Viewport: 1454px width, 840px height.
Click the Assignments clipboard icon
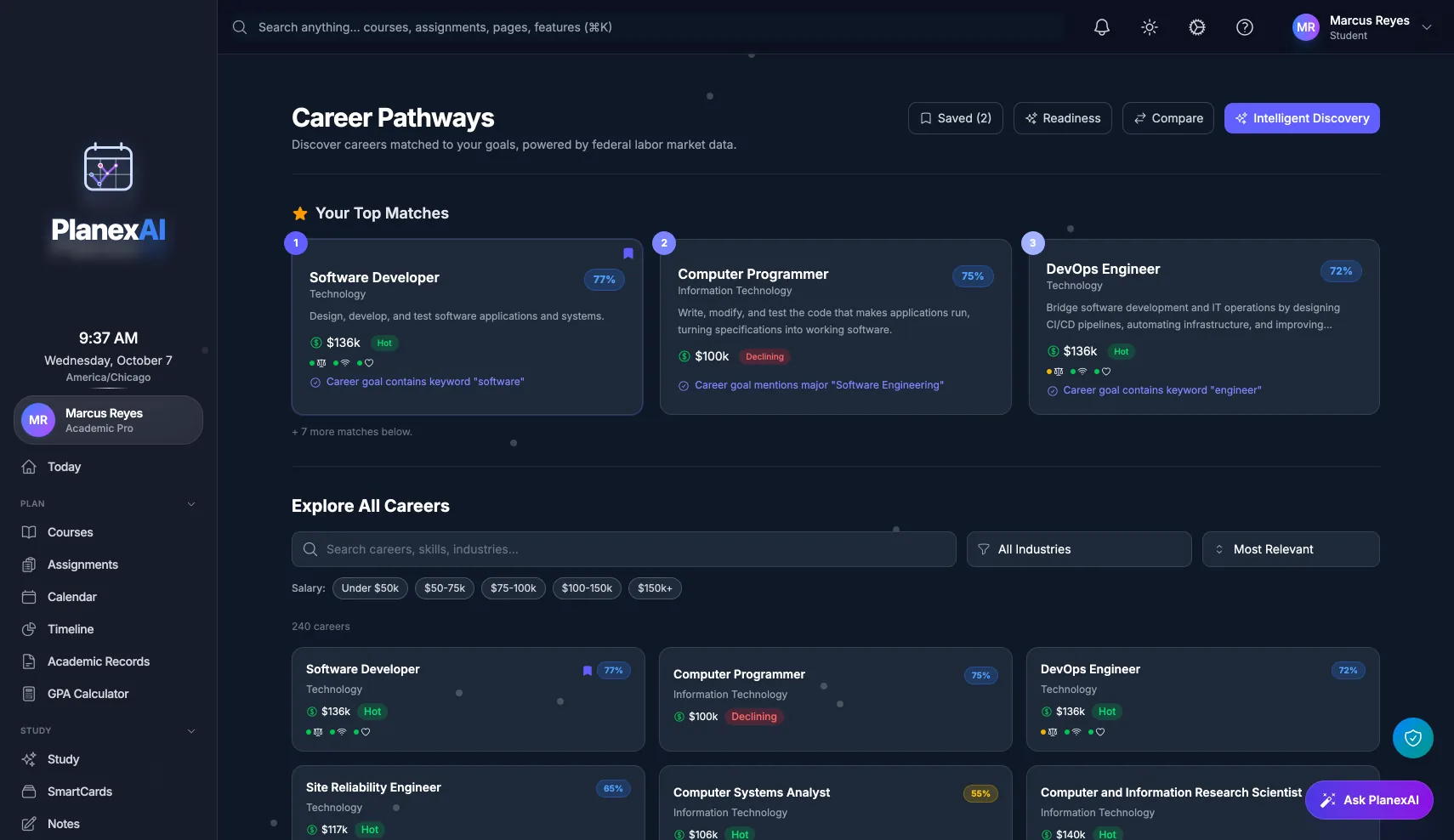click(x=29, y=565)
